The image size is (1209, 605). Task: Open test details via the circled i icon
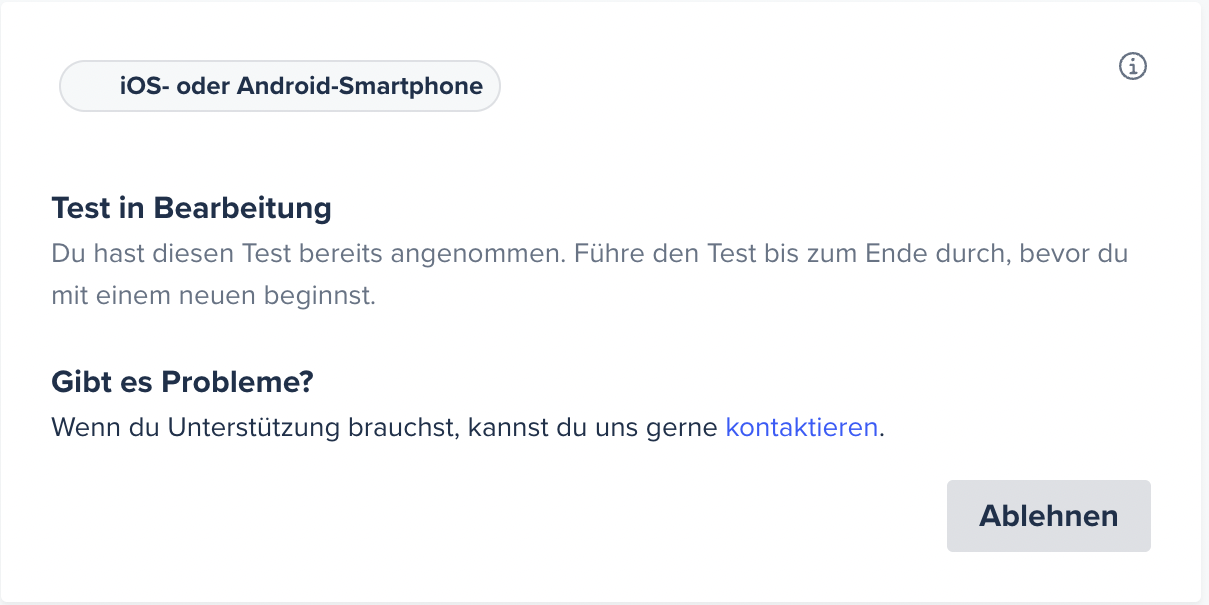(1132, 66)
